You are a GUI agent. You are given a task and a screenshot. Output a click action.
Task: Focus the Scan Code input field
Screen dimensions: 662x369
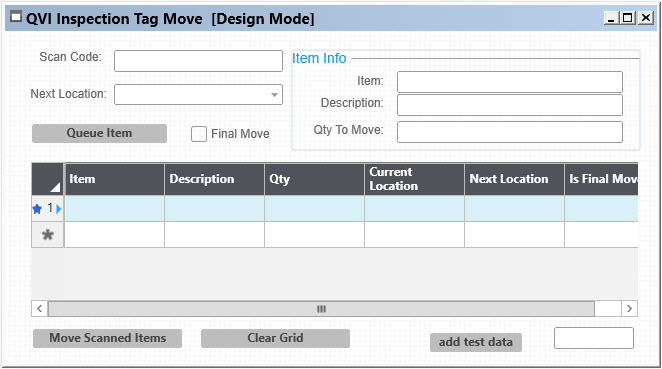(198, 61)
